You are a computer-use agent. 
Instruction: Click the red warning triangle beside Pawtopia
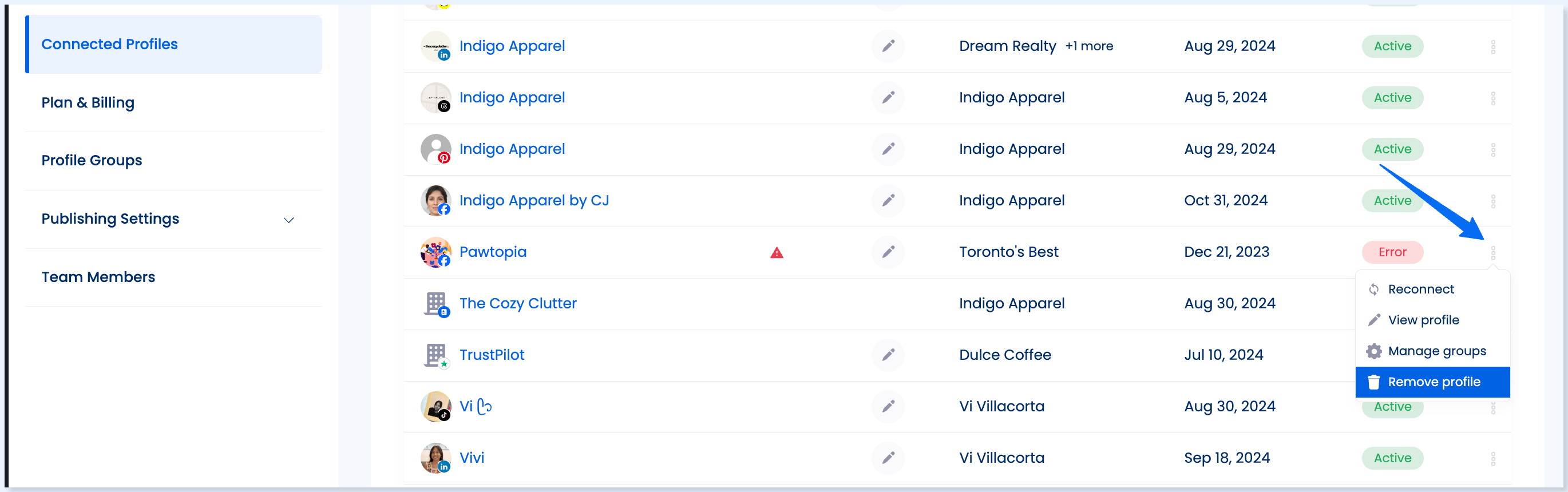pyautogui.click(x=777, y=252)
